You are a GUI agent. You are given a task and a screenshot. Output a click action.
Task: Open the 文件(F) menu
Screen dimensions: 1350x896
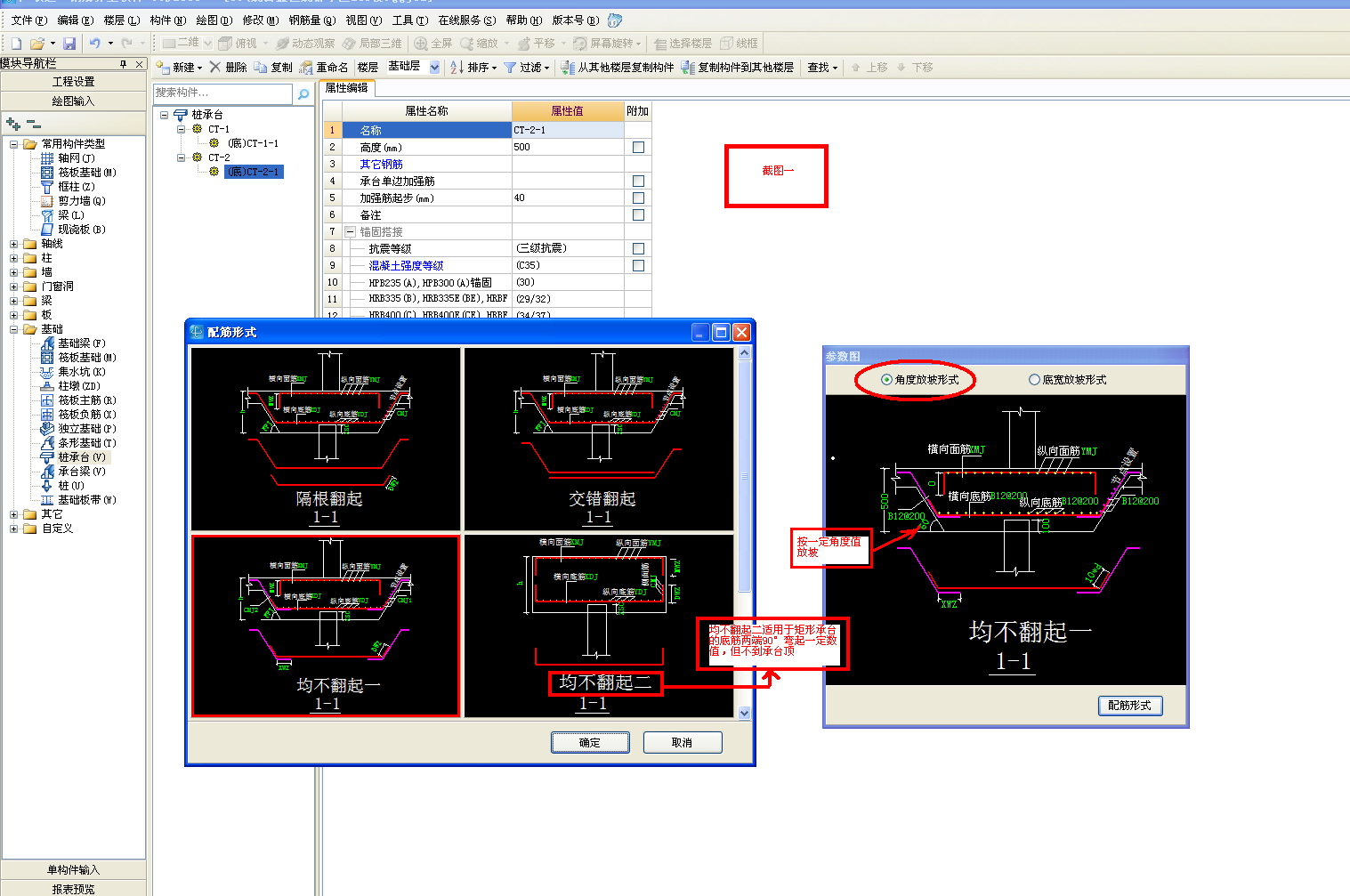[28, 20]
